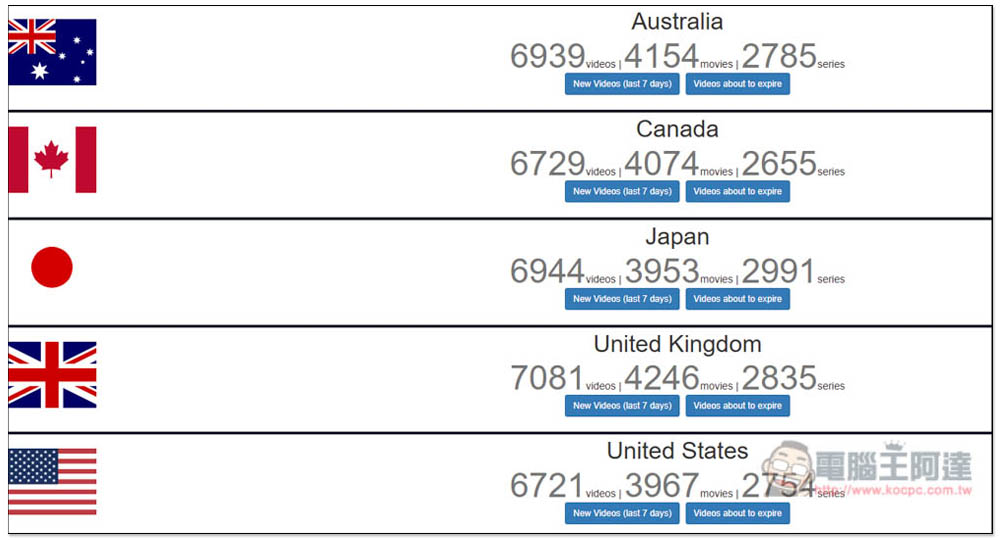Click the Canada 6729 videos count
The height and width of the screenshot is (540, 1000).
point(562,164)
